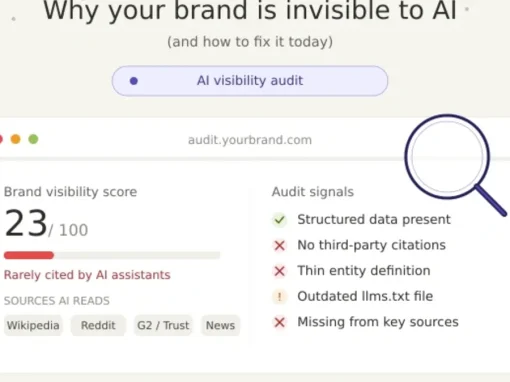The height and width of the screenshot is (382, 510).
Task: Click the 'Rarely cited by AI assistants' text
Action: (87, 275)
